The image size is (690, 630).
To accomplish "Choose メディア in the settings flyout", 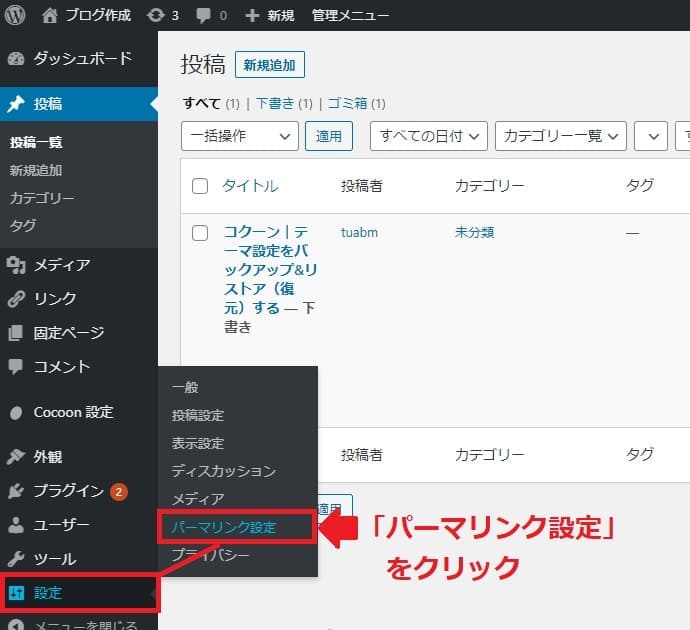I will (x=198, y=499).
